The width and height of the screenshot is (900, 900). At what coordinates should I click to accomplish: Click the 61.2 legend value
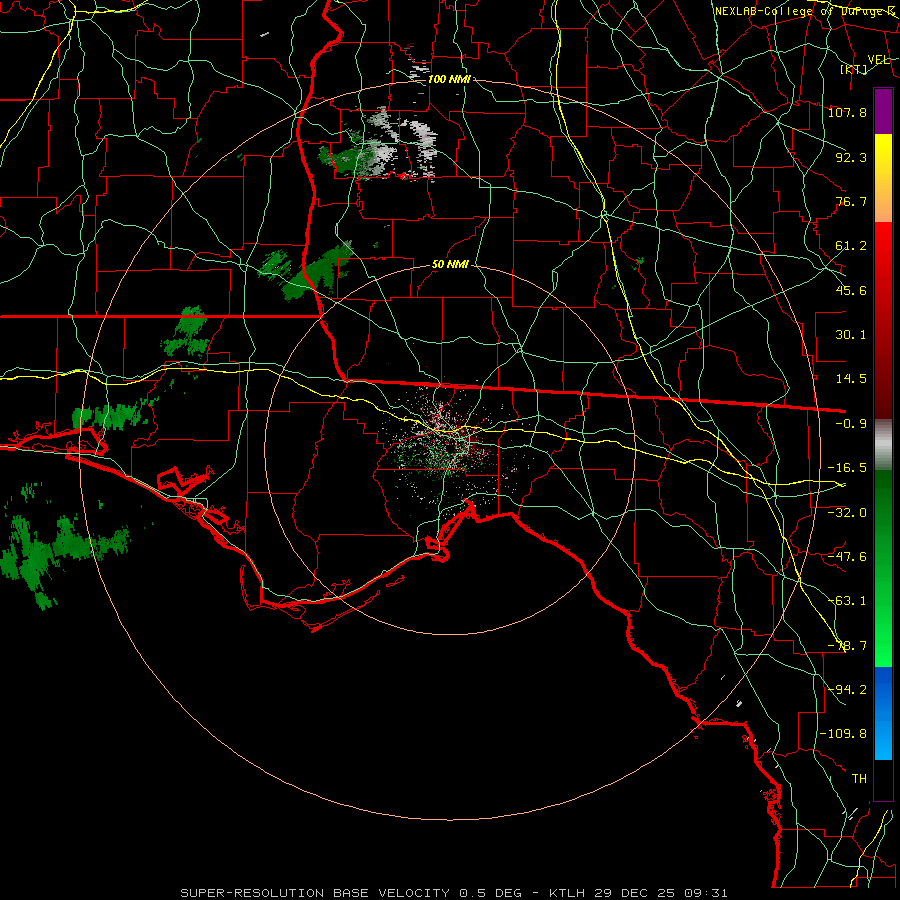pos(851,246)
